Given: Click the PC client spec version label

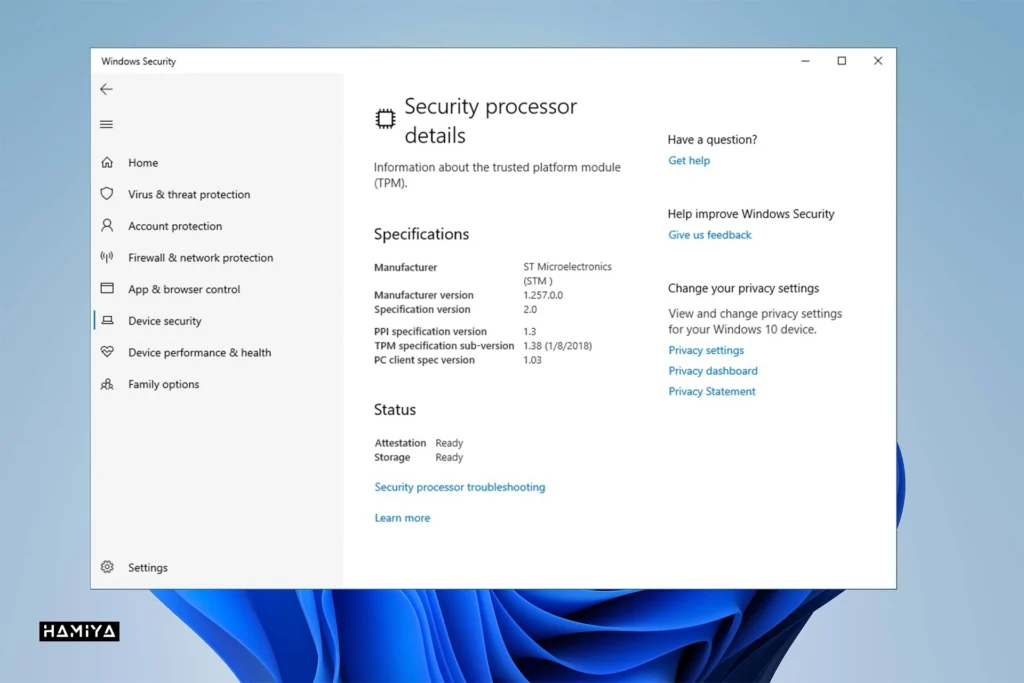Looking at the screenshot, I should (424, 360).
